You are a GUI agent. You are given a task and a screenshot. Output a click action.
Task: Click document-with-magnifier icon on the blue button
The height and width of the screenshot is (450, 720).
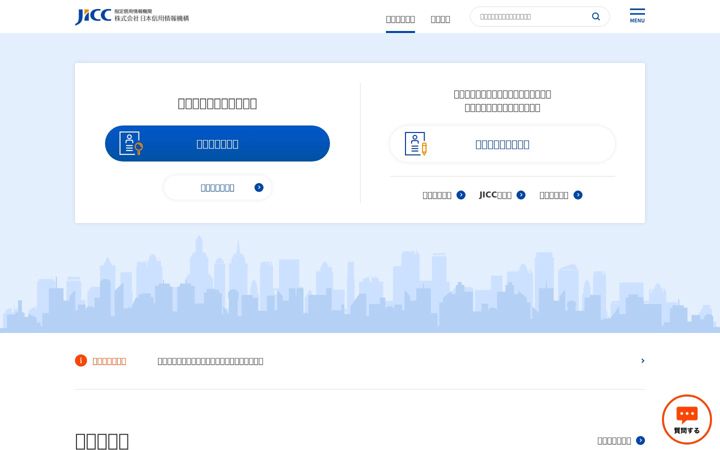(x=131, y=143)
